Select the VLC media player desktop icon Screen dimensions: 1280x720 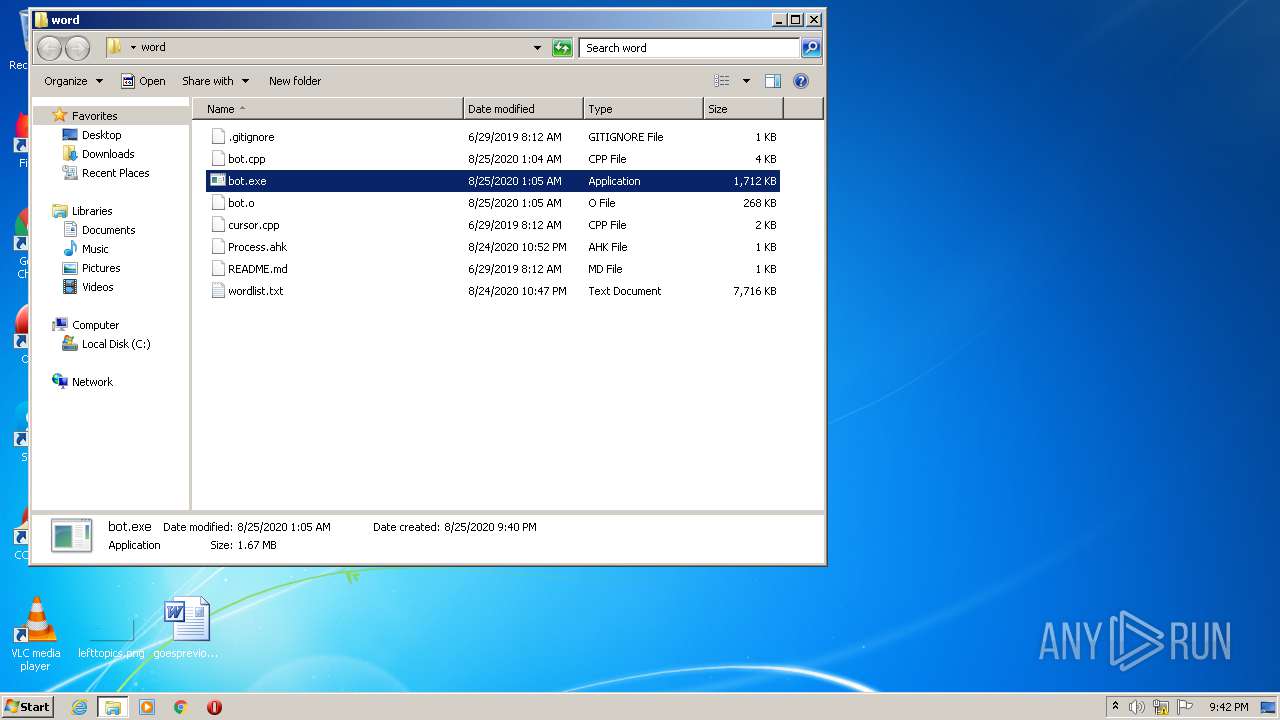pyautogui.click(x=36, y=634)
